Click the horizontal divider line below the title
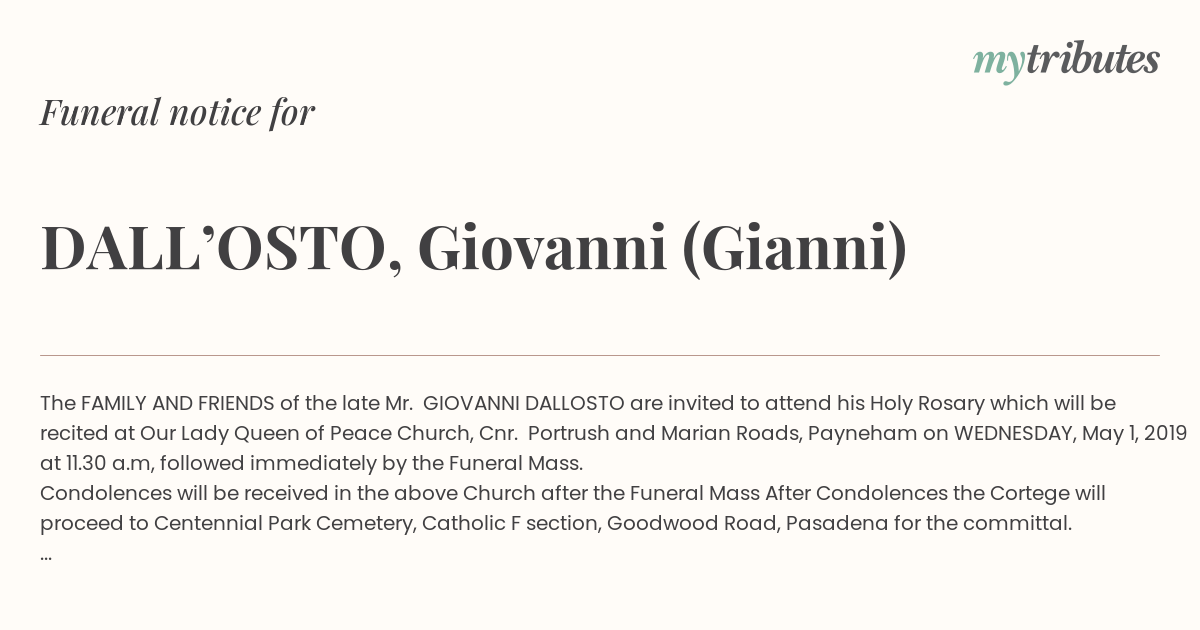Image resolution: width=1200 pixels, height=630 pixels. click(600, 355)
